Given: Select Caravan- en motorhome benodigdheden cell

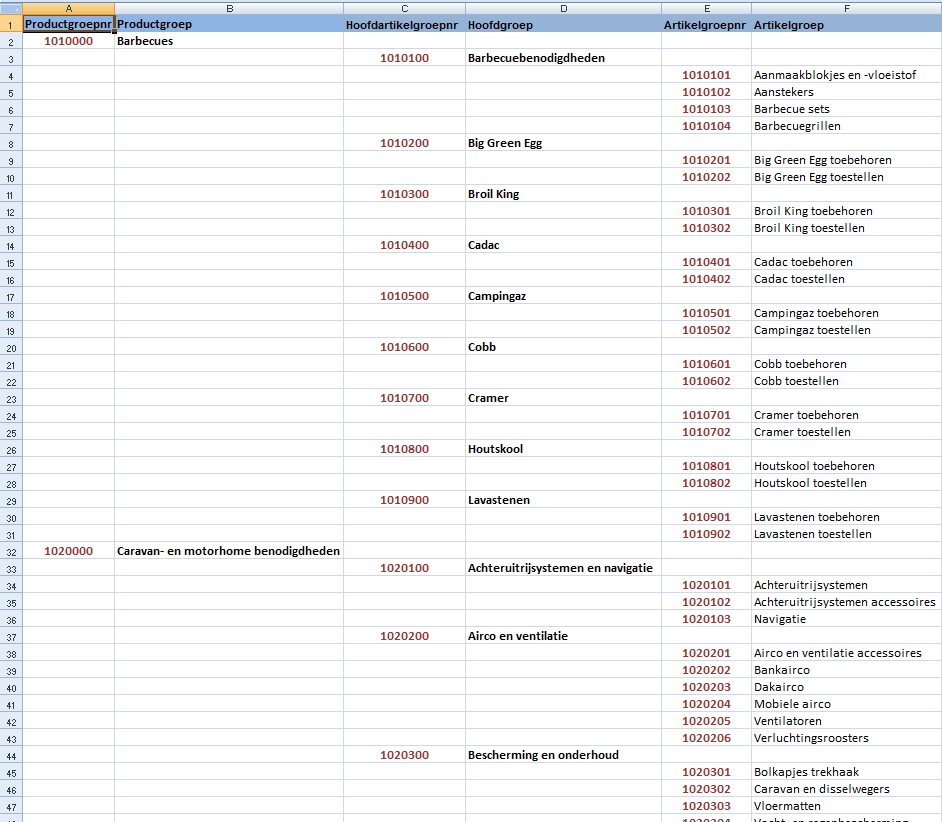Looking at the screenshot, I should tap(229, 551).
